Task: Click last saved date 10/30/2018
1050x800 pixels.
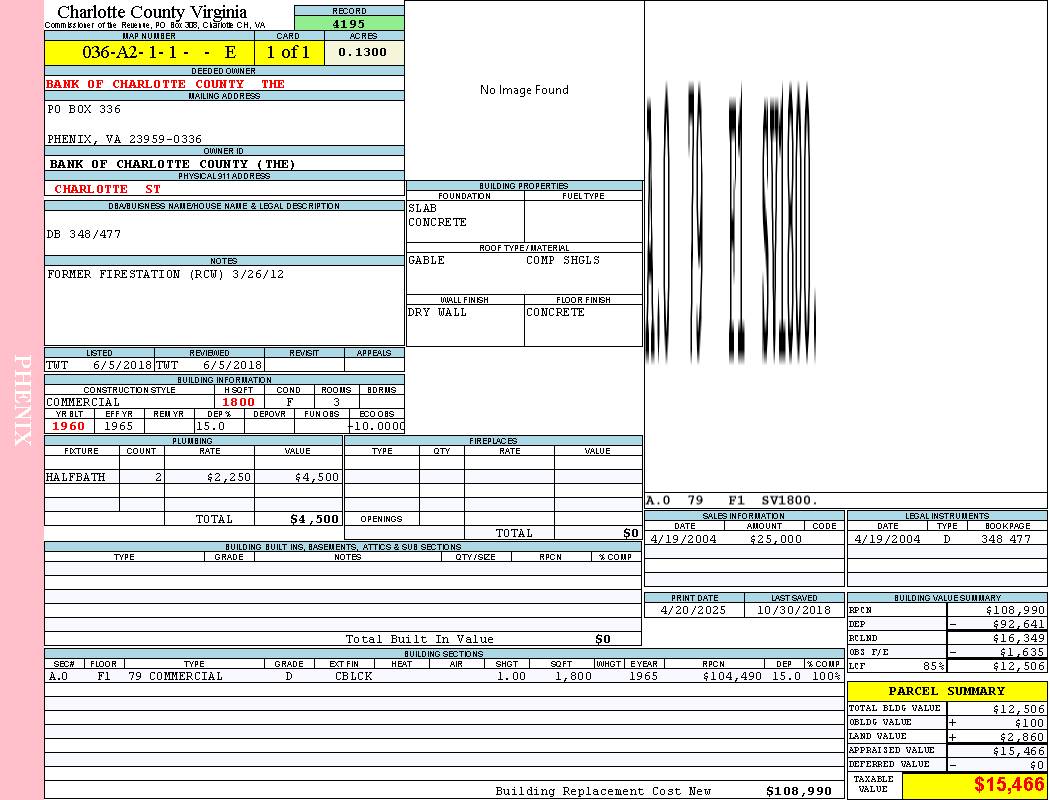Action: (x=794, y=610)
